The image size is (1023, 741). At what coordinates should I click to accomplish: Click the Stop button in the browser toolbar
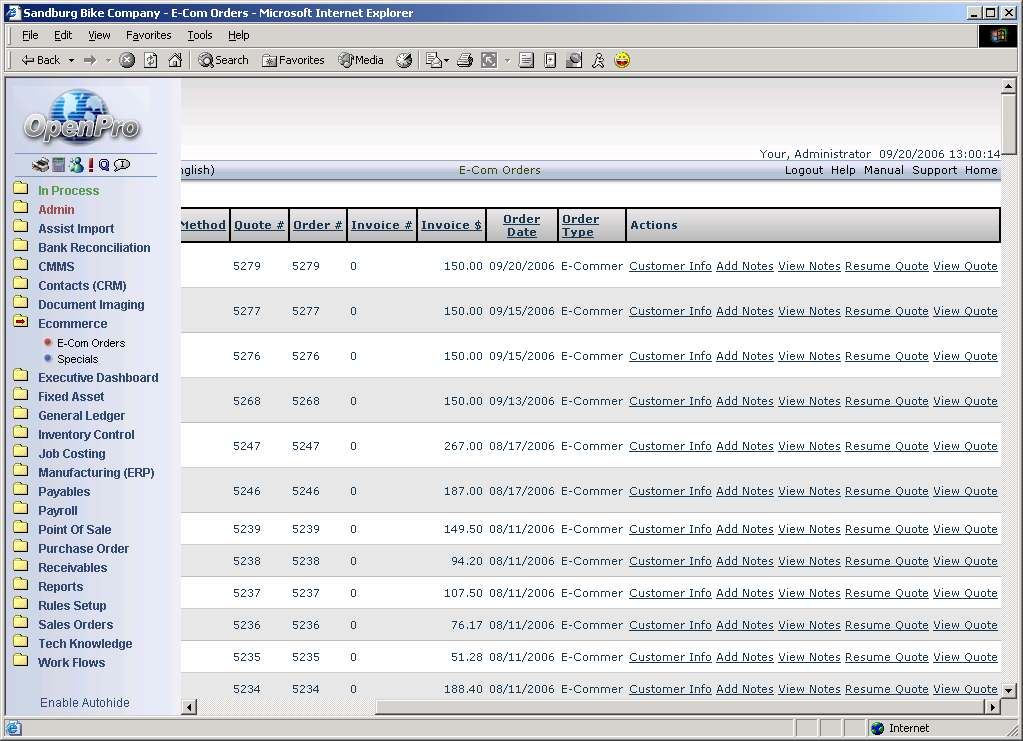[127, 60]
